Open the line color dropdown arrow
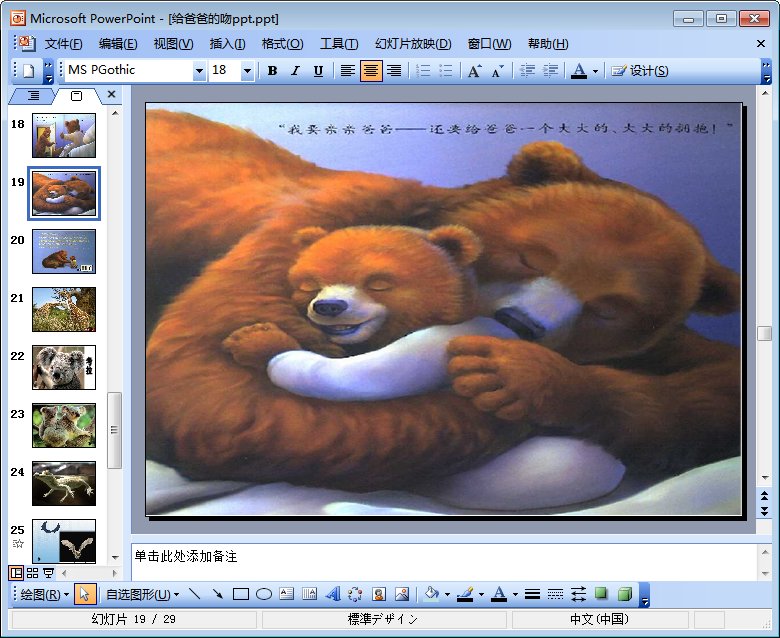The height and width of the screenshot is (638, 780). click(x=481, y=595)
